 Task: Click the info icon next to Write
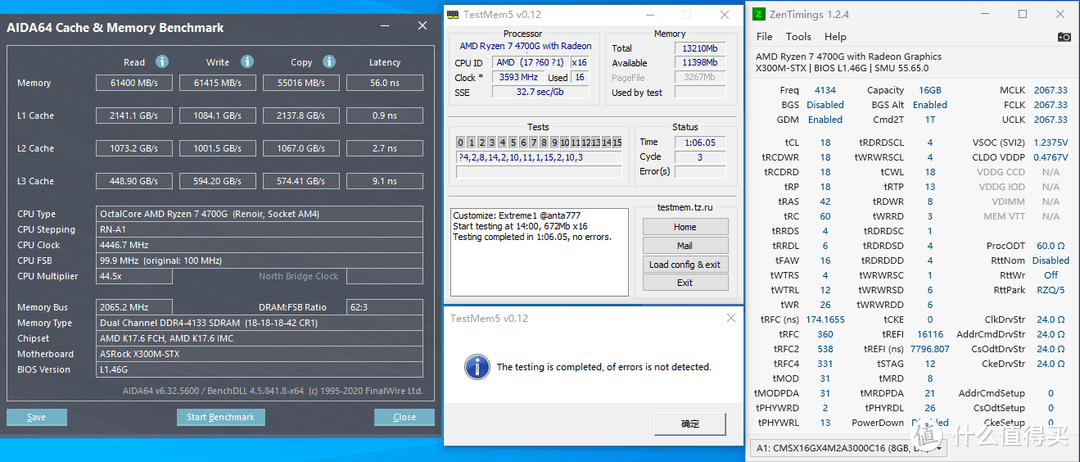pyautogui.click(x=247, y=62)
